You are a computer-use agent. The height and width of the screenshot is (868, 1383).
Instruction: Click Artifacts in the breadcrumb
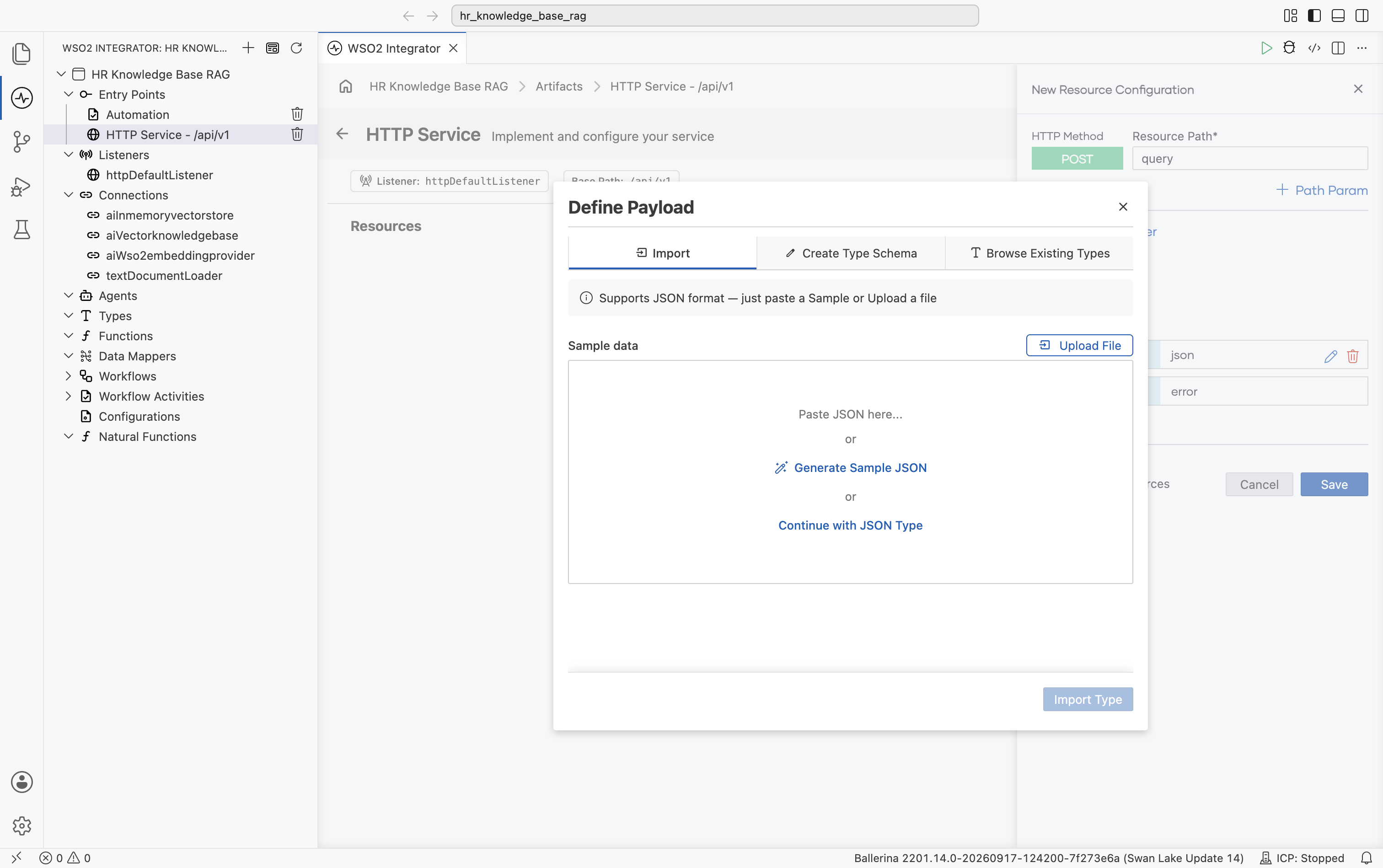(558, 86)
